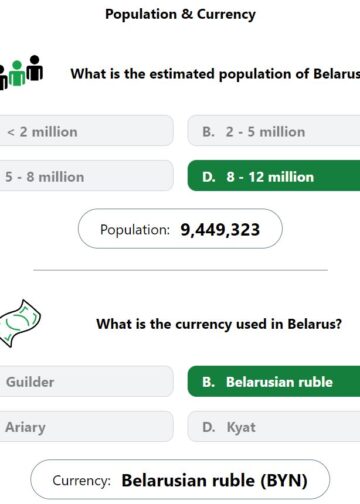
Task: Click the Population 9,449,323 info pill
Action: [180, 229]
